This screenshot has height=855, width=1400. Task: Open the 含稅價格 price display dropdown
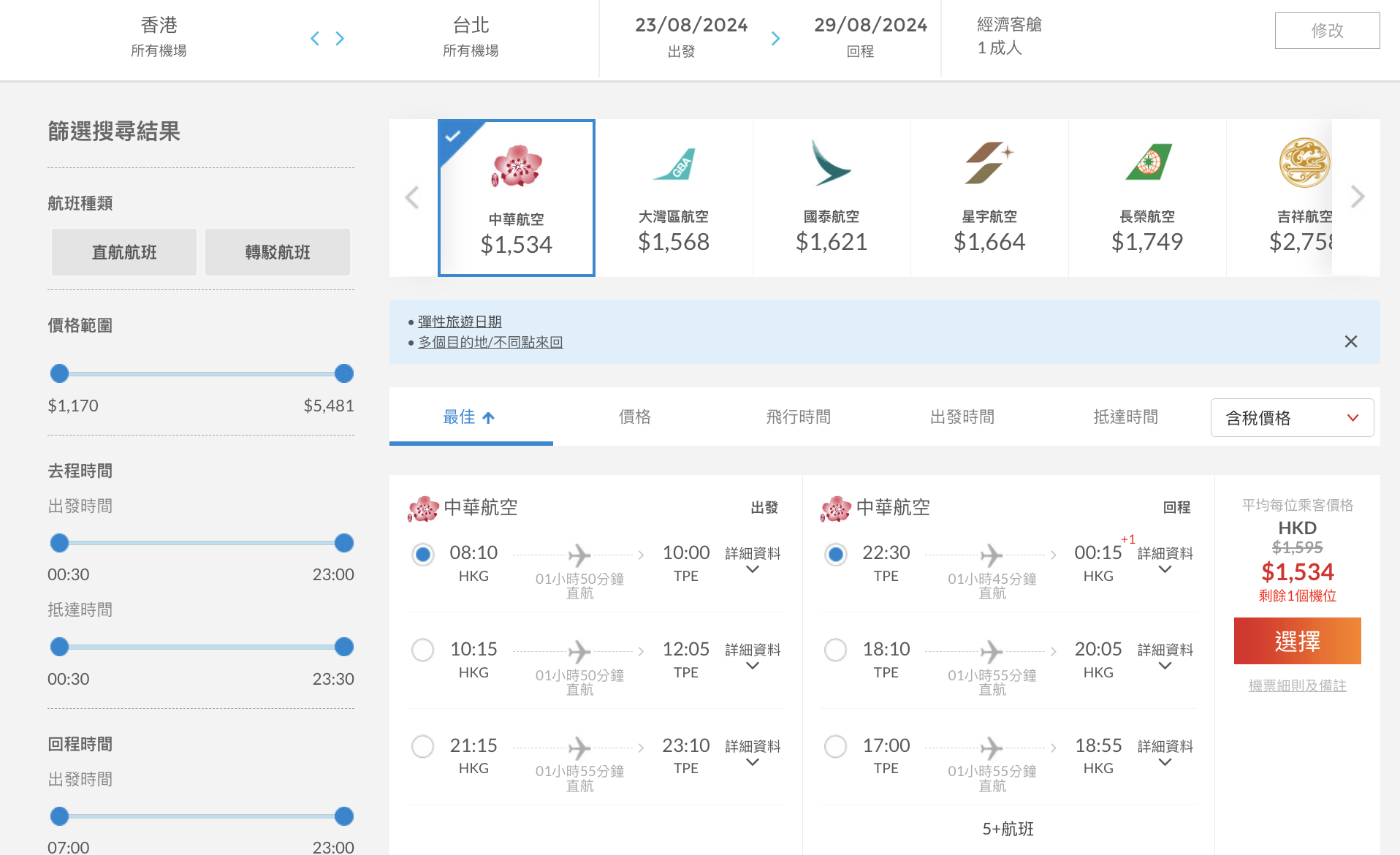click(1292, 418)
